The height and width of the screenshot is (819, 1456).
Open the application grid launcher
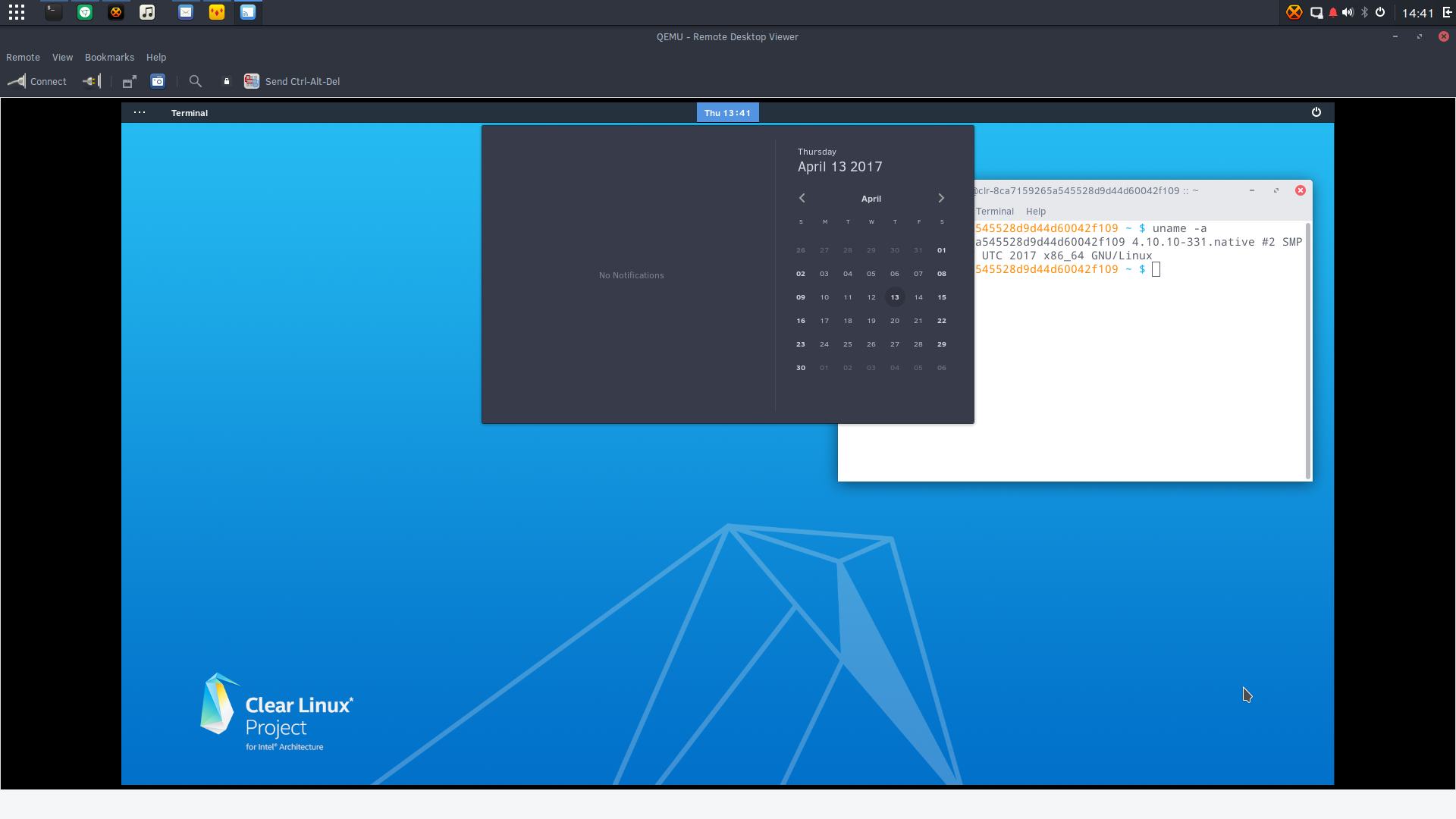[17, 12]
